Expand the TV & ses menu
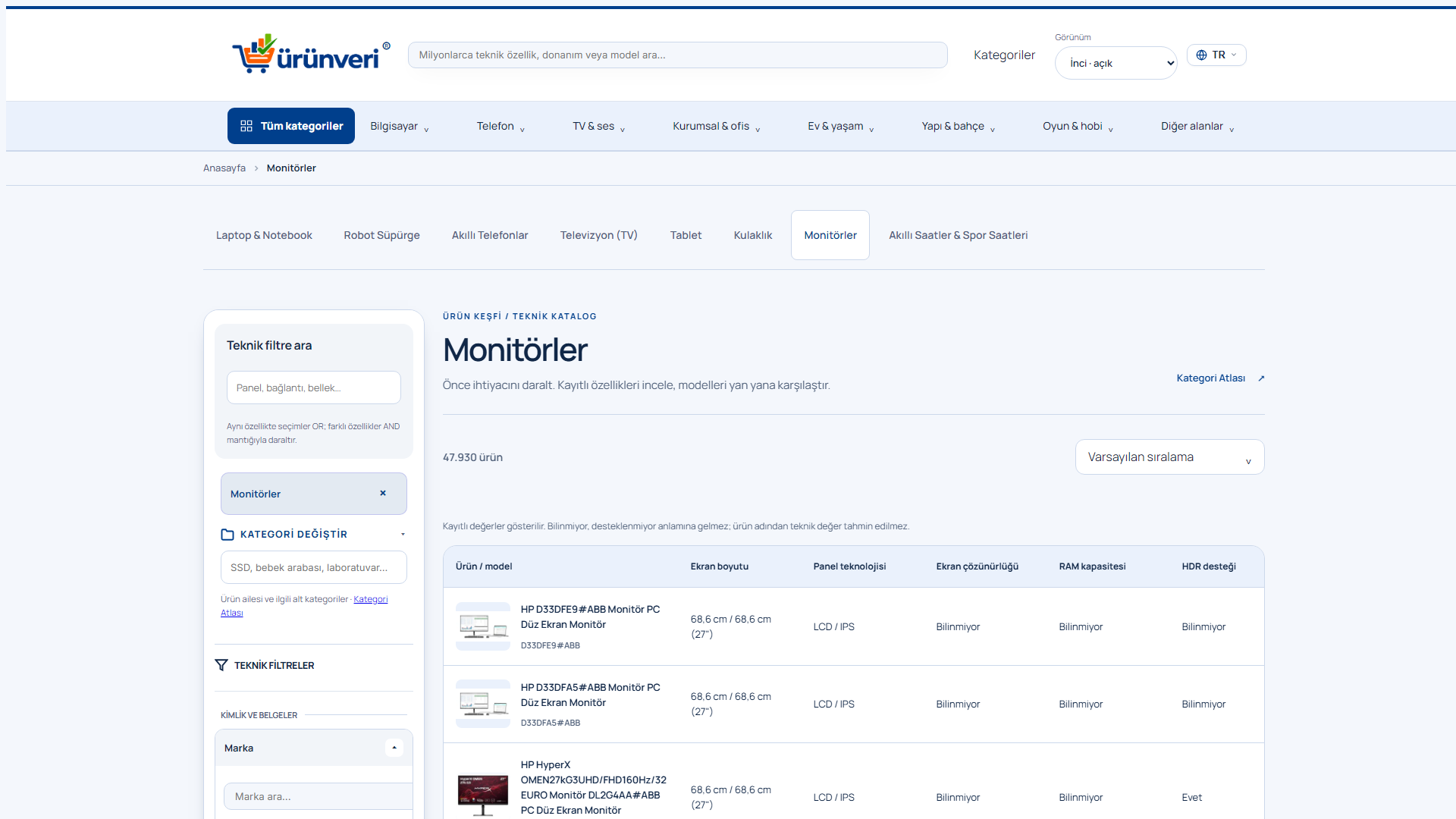 tap(599, 126)
